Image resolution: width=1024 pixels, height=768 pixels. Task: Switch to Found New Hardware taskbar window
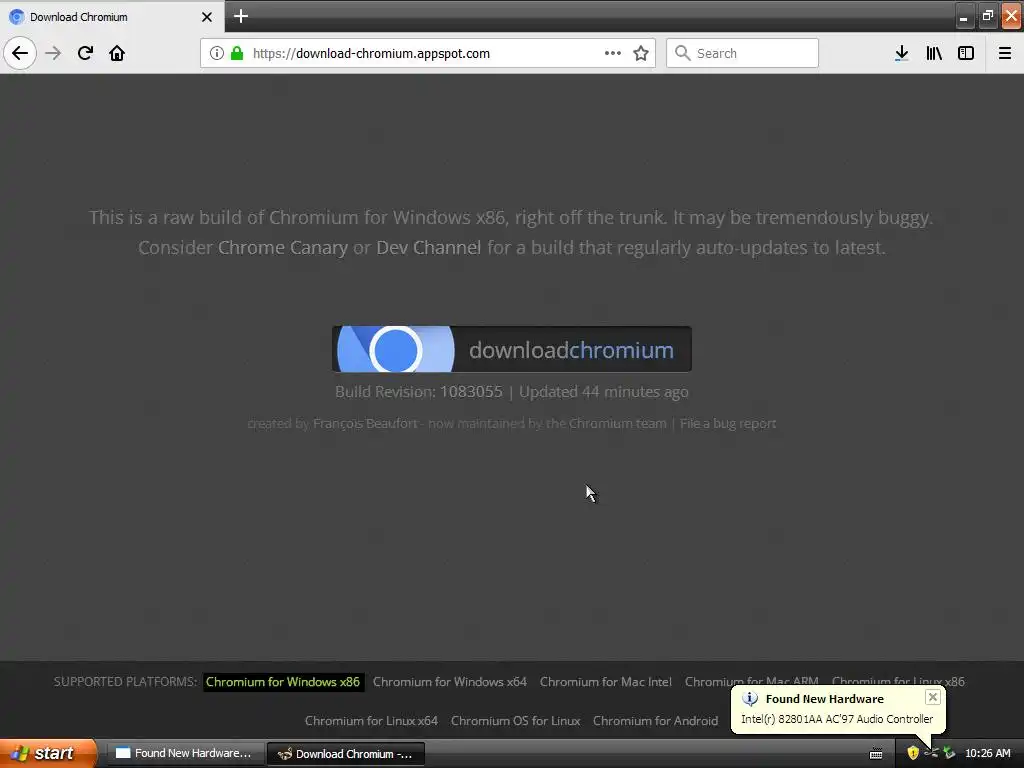point(185,754)
